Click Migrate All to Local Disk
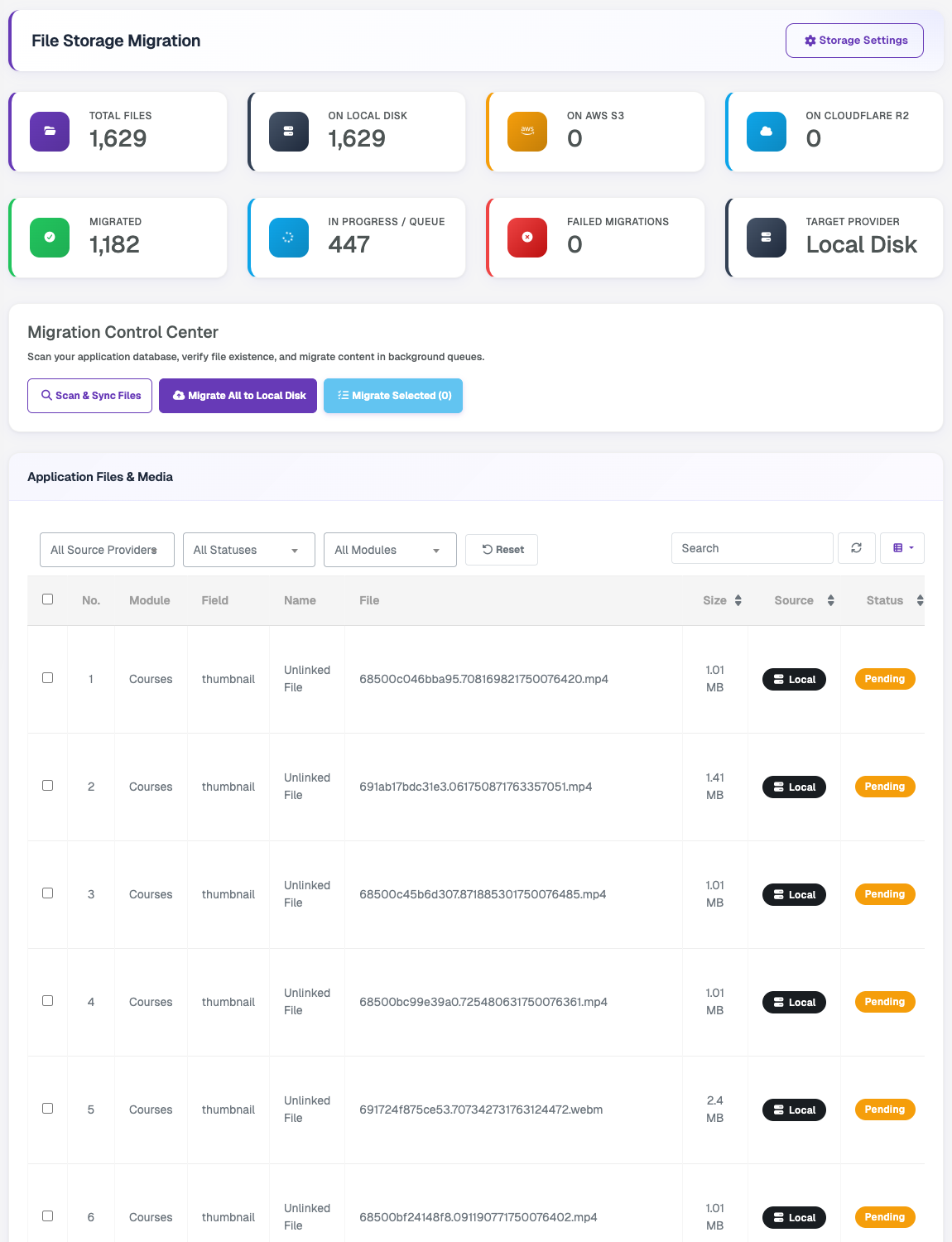This screenshot has width=952, height=1242. [x=238, y=396]
